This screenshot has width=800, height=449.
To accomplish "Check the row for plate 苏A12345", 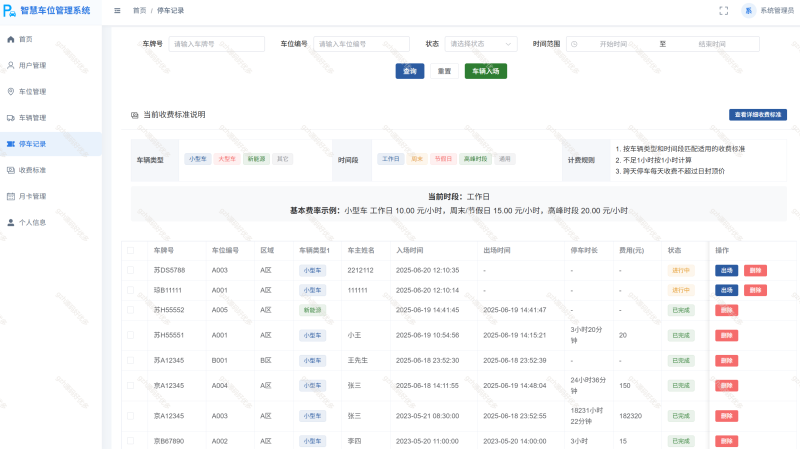I will tap(131, 360).
